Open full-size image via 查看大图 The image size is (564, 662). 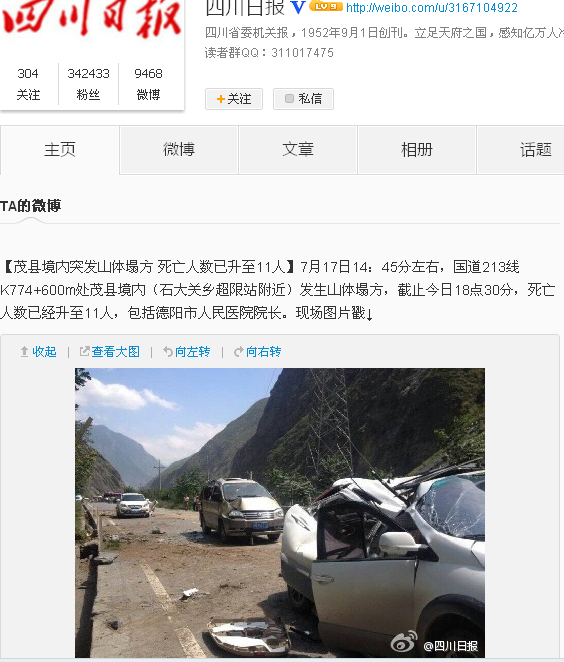coord(110,351)
